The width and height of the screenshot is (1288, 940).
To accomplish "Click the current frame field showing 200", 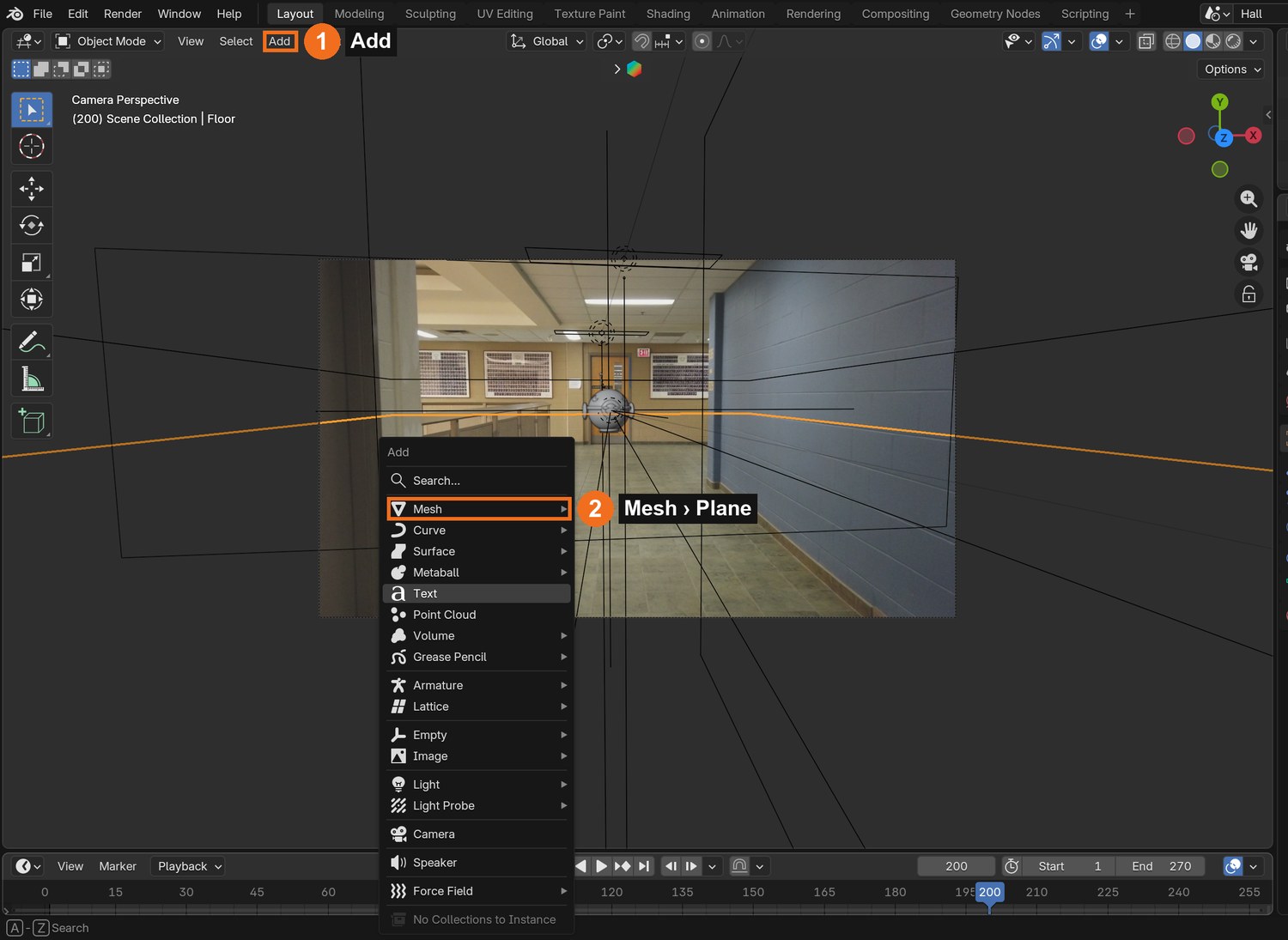I will pos(957,866).
